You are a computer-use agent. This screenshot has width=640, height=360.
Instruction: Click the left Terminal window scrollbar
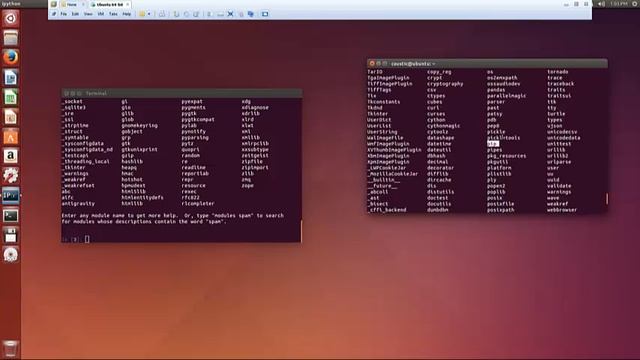click(301, 231)
